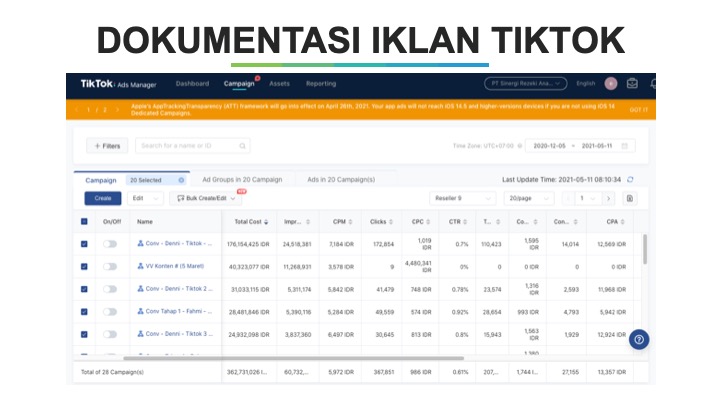Open the Dashboard menu

click(x=192, y=84)
